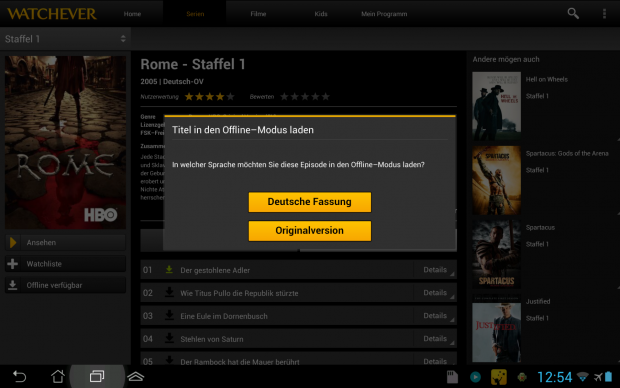Click download icon for Der gestohlene Adler
Screen dimensions: 620x388
point(169,270)
